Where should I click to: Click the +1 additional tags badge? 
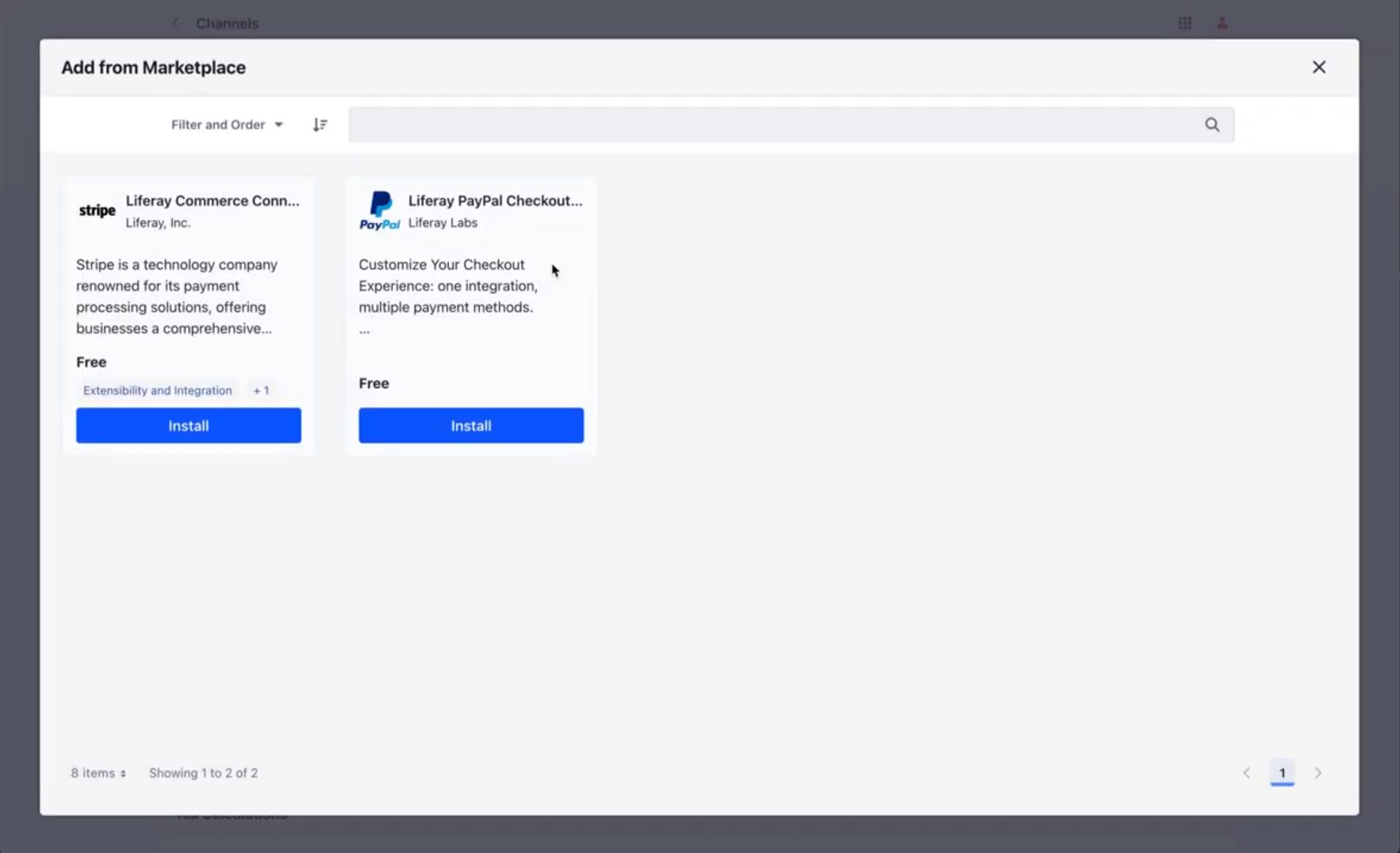point(261,390)
